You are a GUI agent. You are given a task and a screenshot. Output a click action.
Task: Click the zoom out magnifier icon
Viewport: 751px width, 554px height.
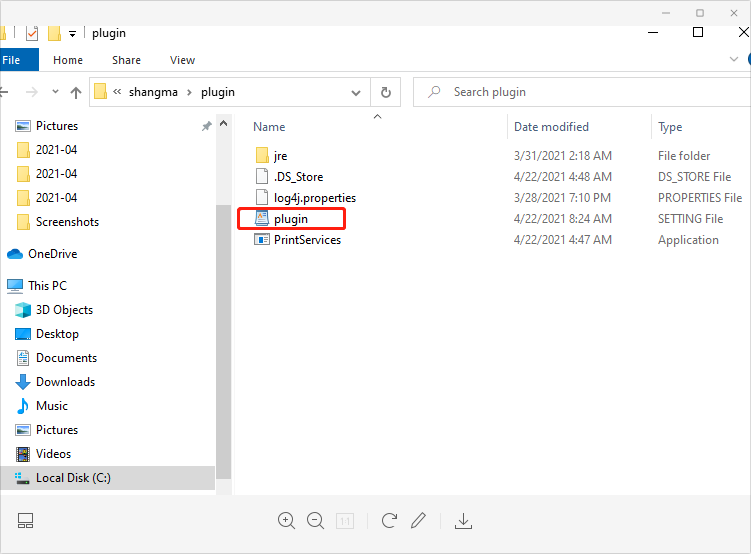pyautogui.click(x=316, y=520)
